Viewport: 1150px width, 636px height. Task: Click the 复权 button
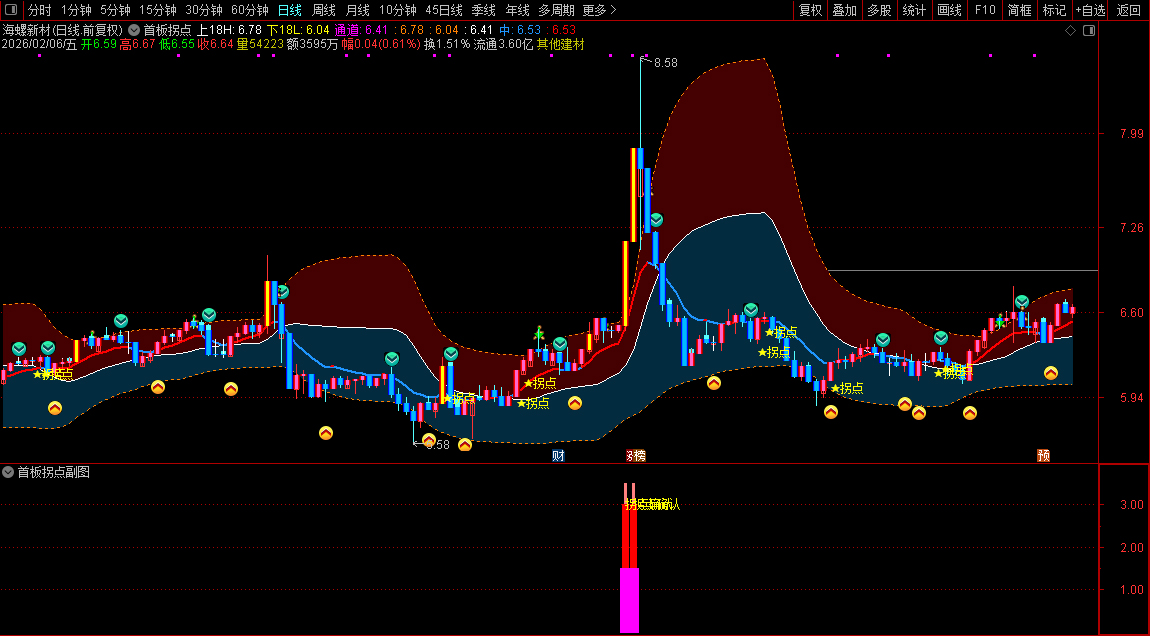810,10
